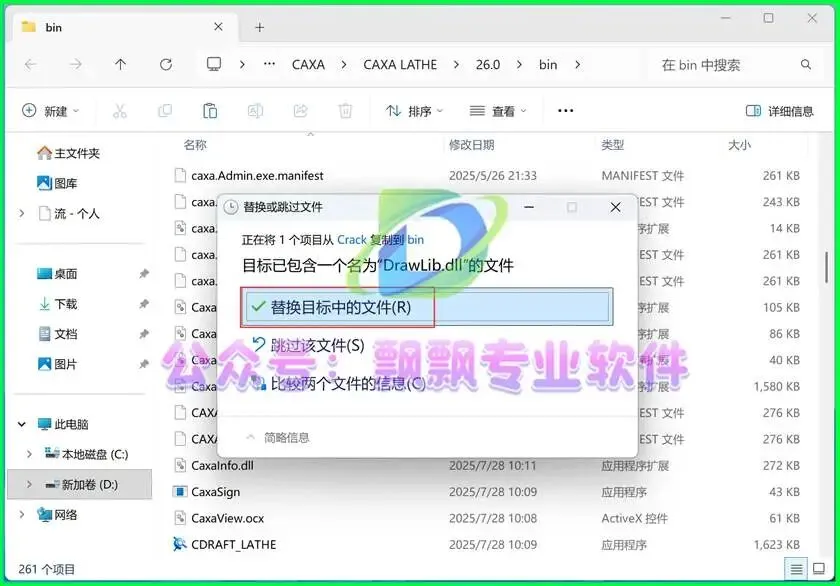Click CAXA in the address breadcrumb
Screen dimensions: 840x586
[x=308, y=65]
